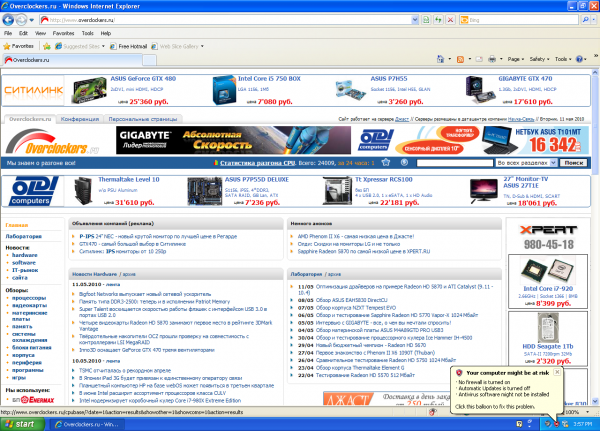Click the XPERT logo banner
Viewport: 600px width, 431px height.
(x=548, y=230)
